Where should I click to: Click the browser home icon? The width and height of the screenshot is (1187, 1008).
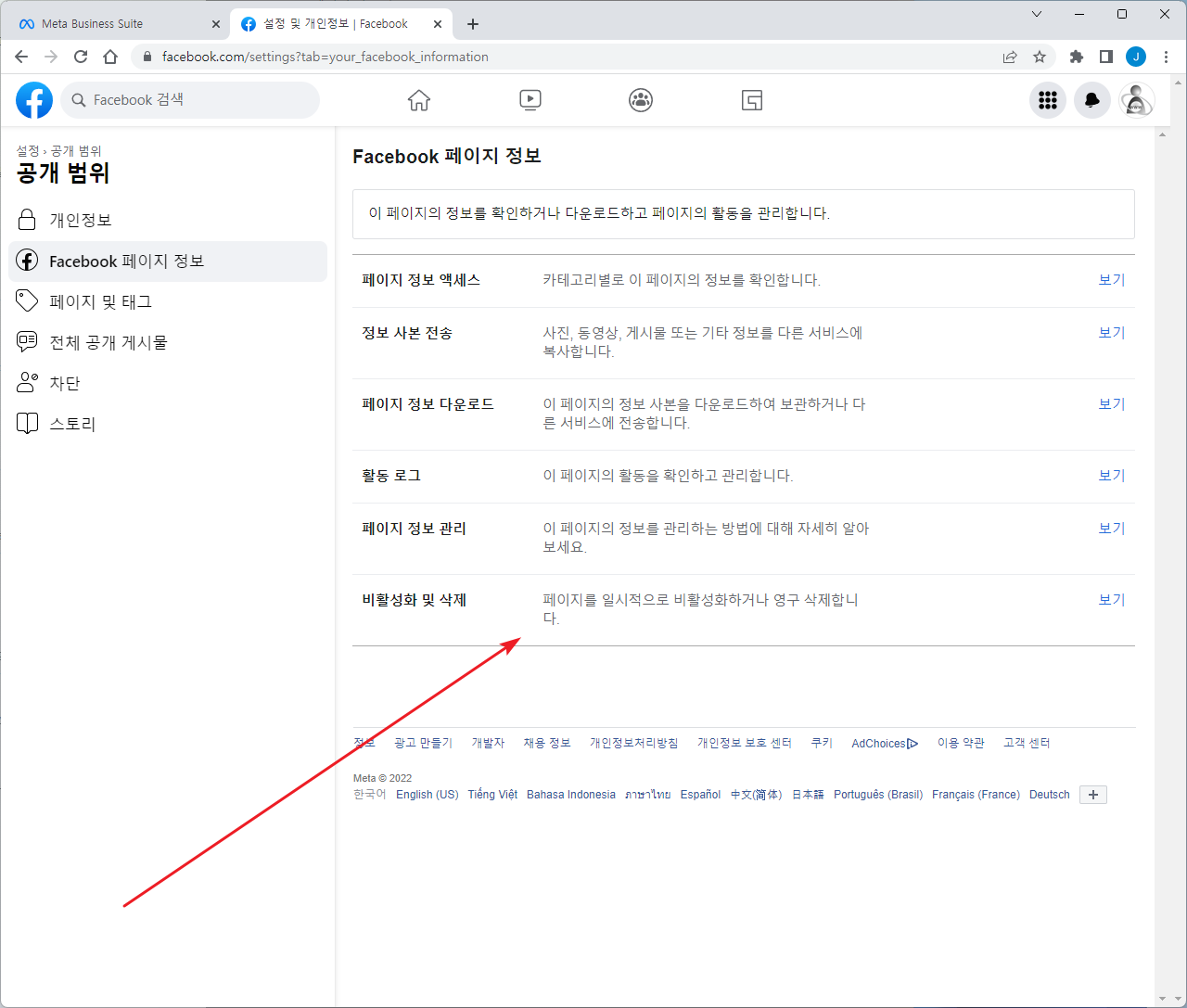[x=110, y=57]
